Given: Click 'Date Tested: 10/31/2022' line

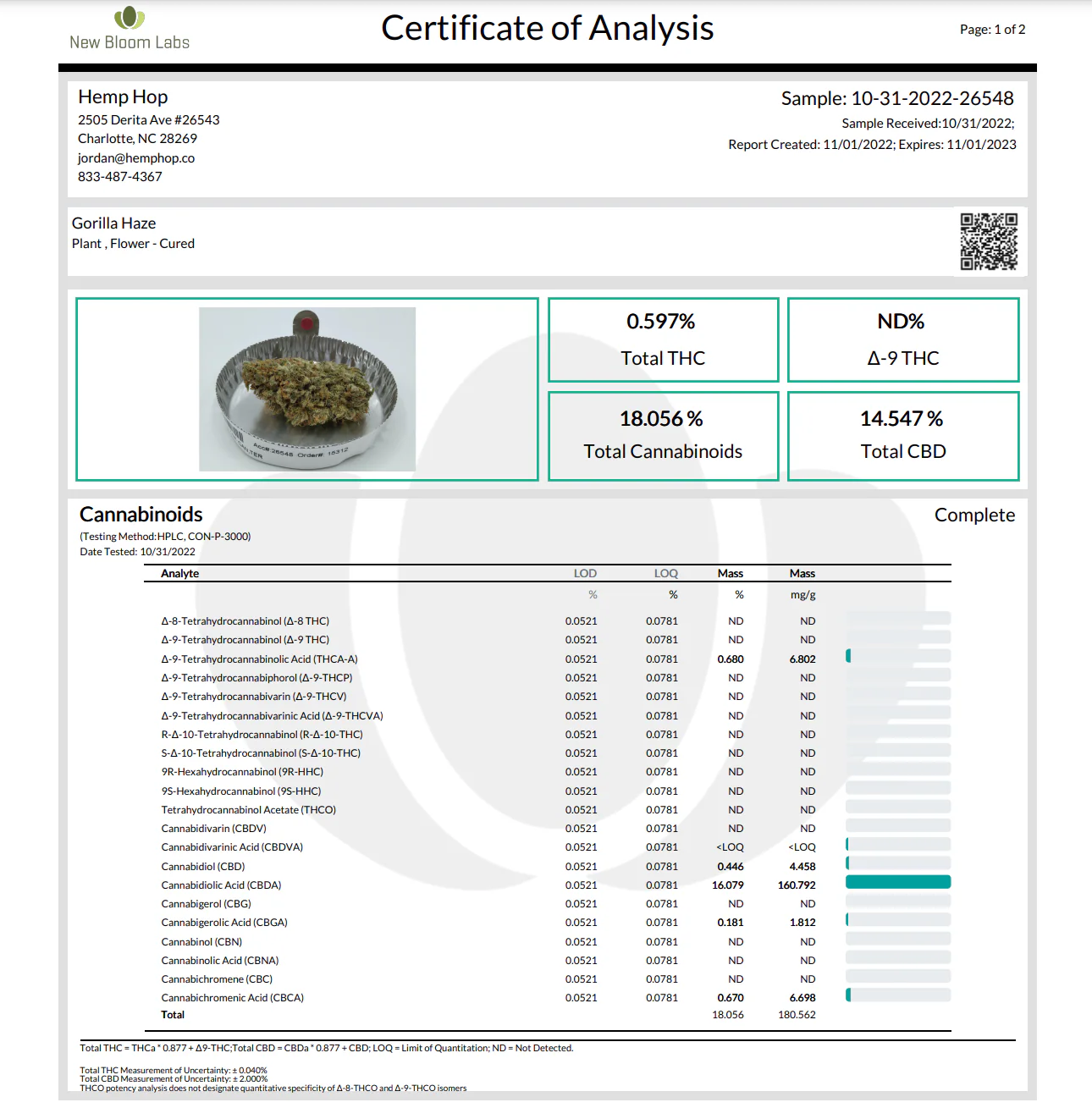Looking at the screenshot, I should (x=137, y=552).
